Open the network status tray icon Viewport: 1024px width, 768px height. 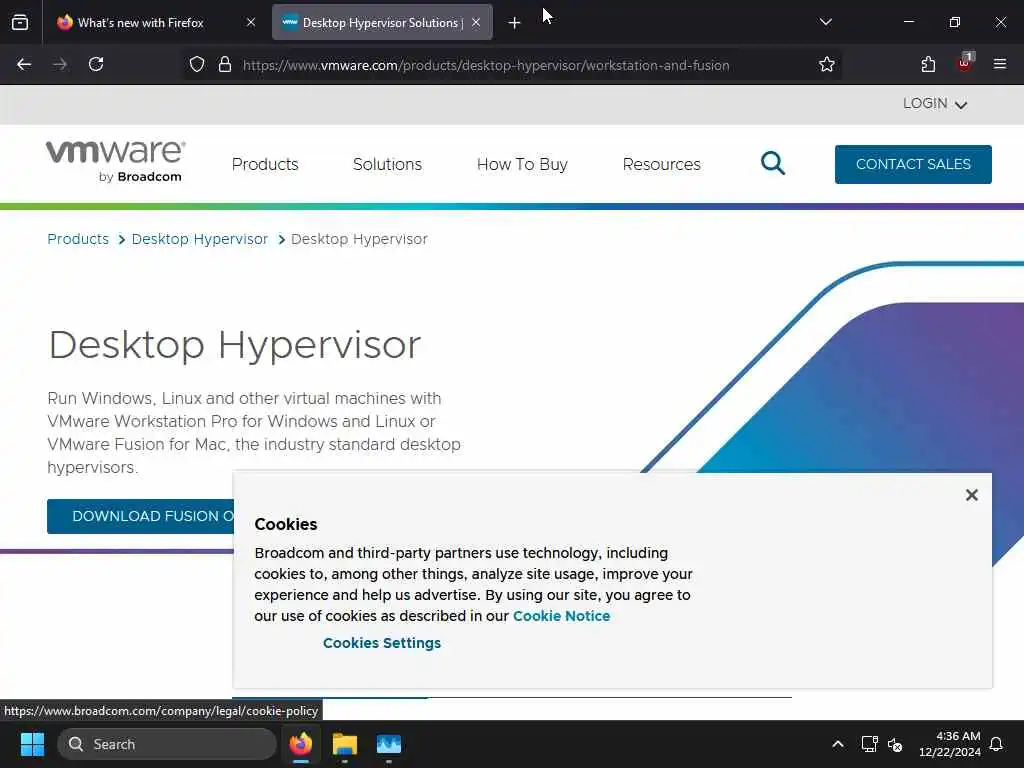[870, 744]
